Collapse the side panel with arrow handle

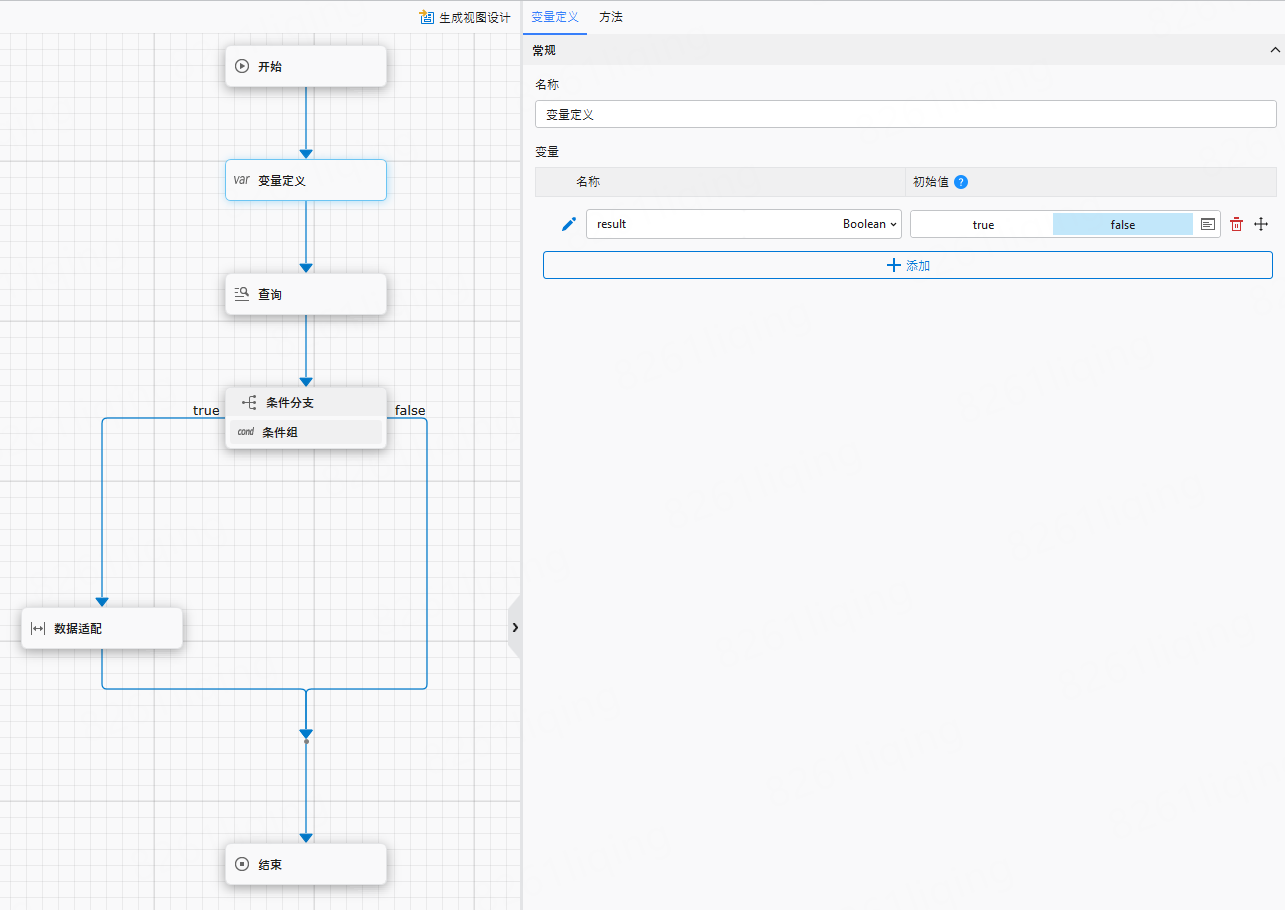514,627
